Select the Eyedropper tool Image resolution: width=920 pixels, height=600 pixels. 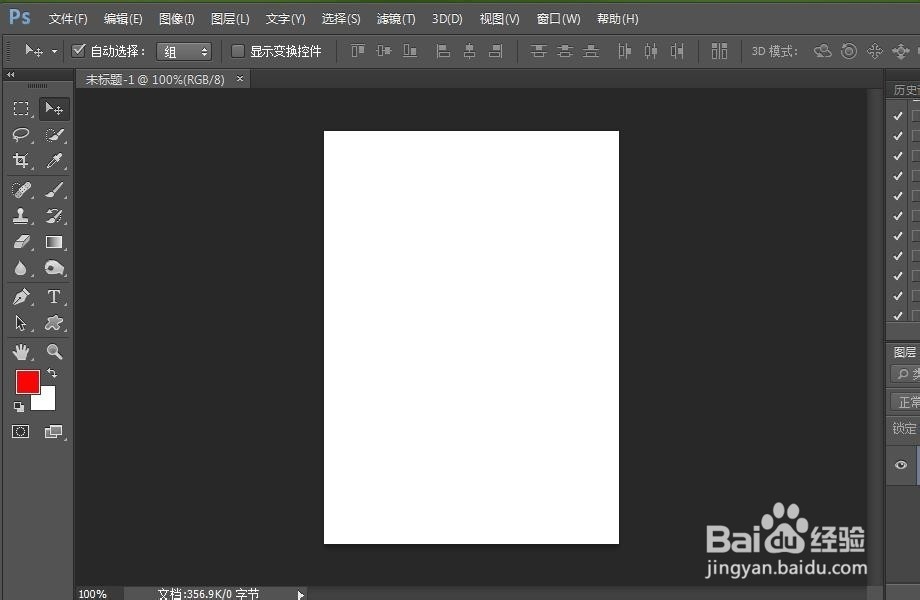54,161
